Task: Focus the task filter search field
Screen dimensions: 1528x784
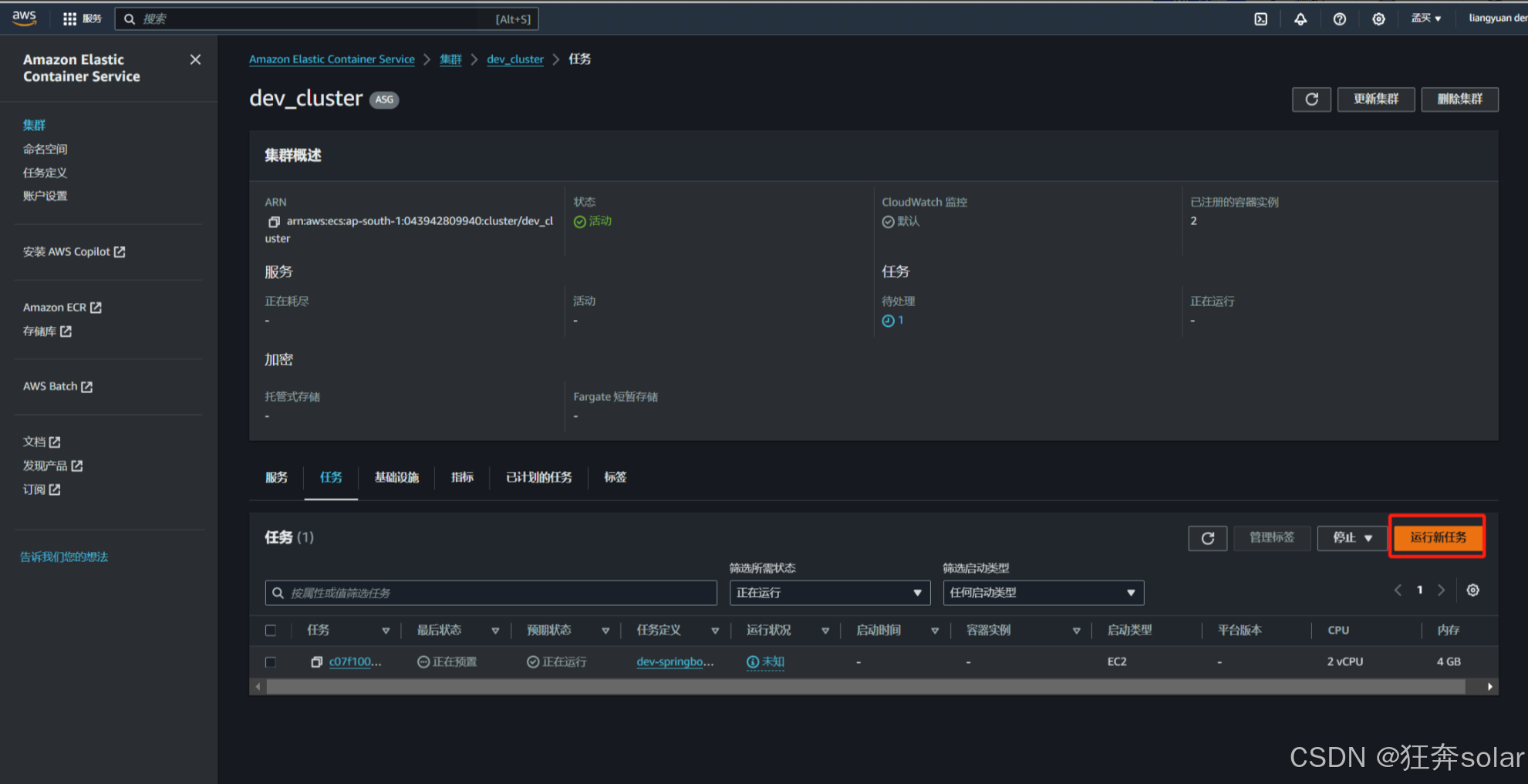Action: pos(491,593)
